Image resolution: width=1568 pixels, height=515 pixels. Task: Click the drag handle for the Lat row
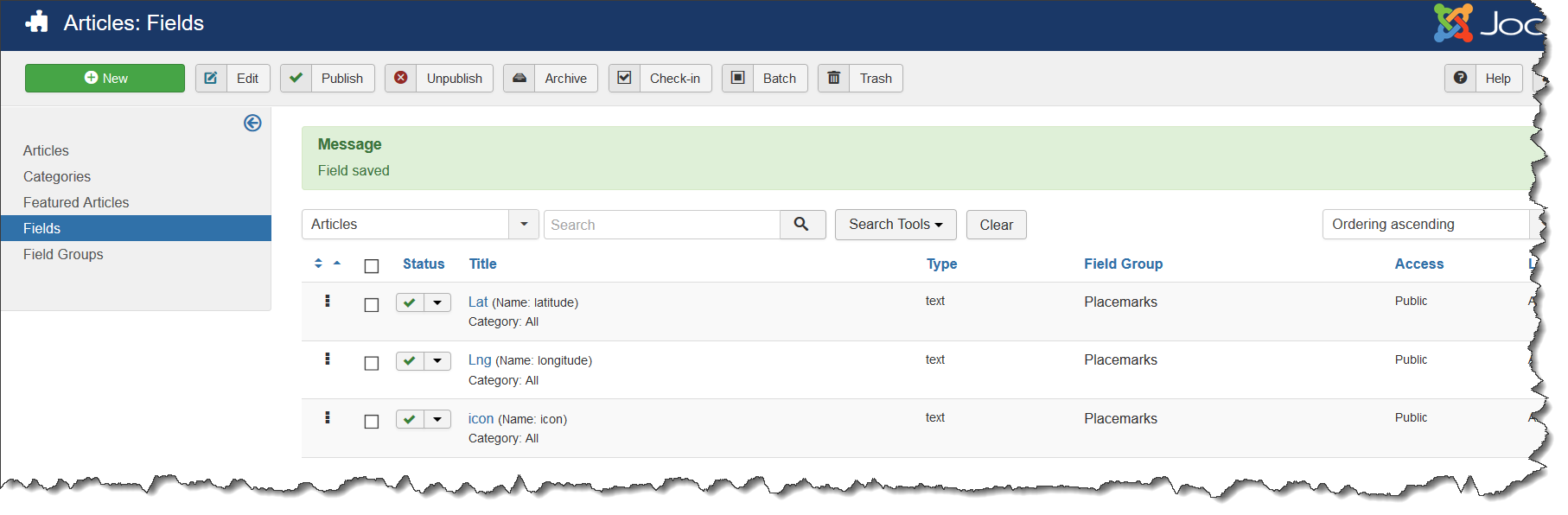(328, 301)
